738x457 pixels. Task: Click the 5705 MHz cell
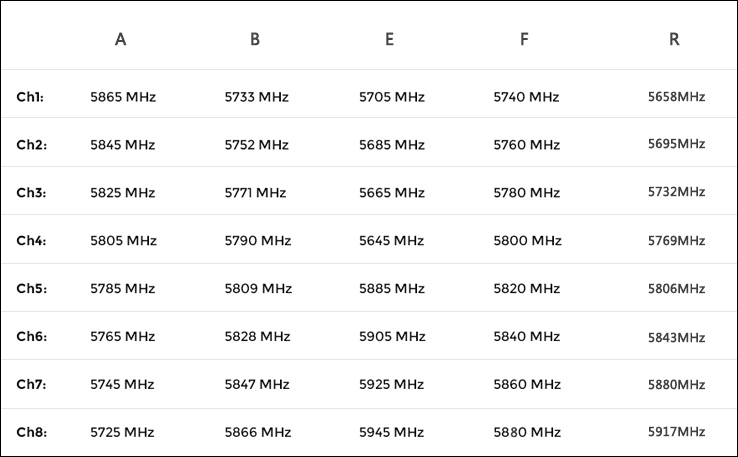tap(392, 97)
